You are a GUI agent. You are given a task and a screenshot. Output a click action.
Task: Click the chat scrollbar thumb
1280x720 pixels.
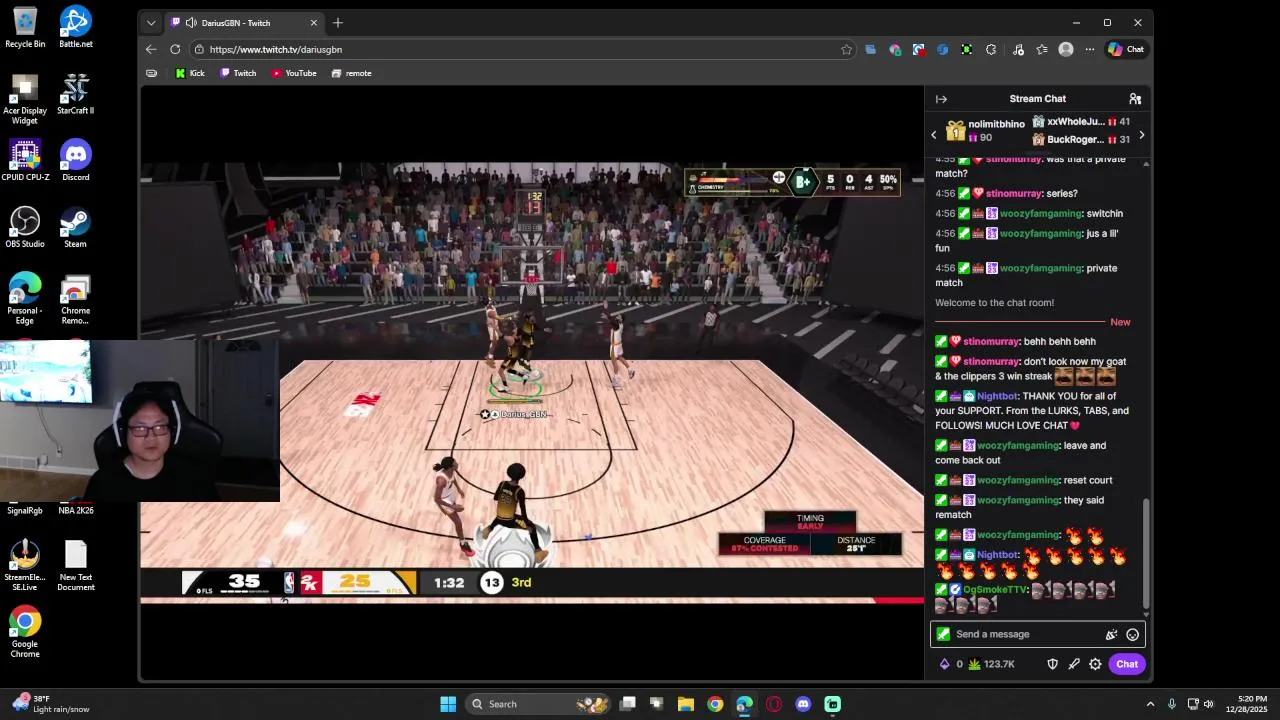tap(1146, 552)
